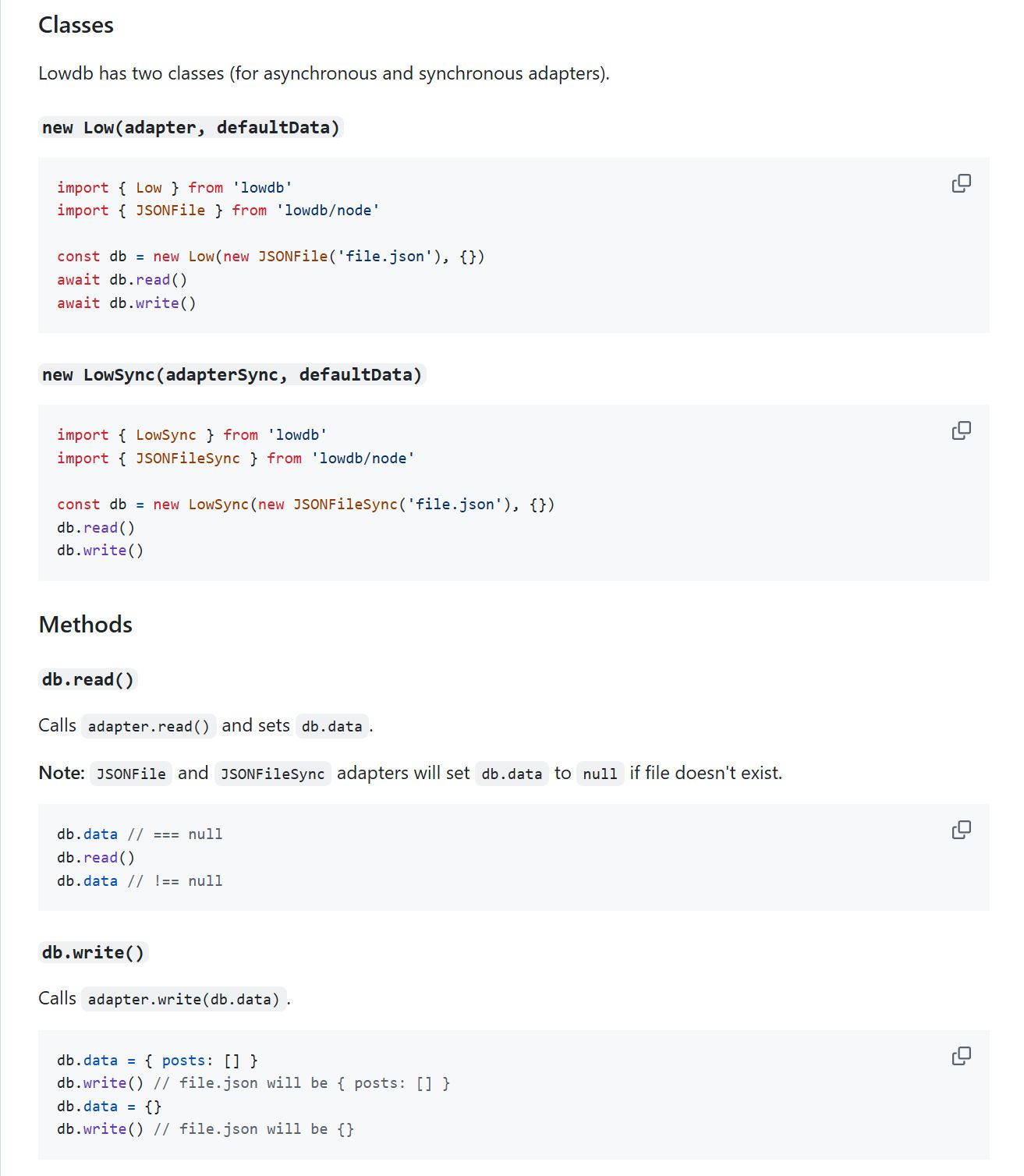Copy the db.read() null example code
1024x1176 pixels.
(961, 830)
